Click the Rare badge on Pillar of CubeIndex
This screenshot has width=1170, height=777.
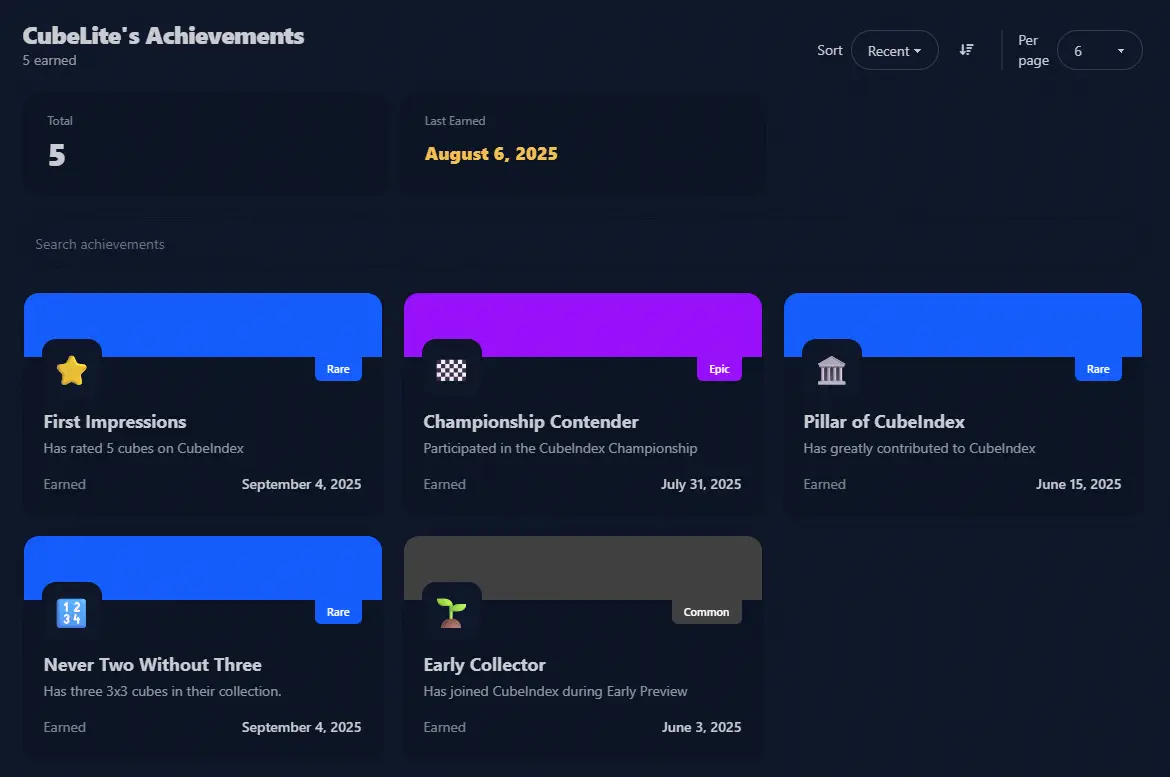tap(1098, 369)
